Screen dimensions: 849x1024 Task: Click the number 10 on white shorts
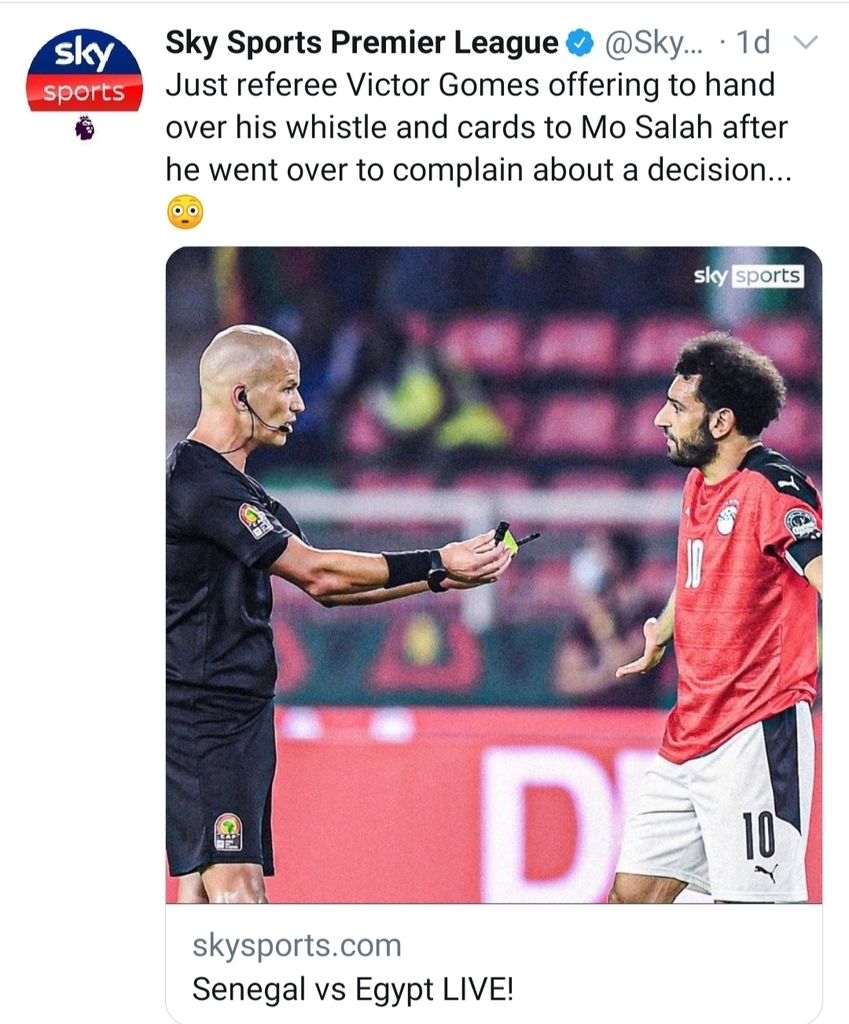[x=758, y=835]
